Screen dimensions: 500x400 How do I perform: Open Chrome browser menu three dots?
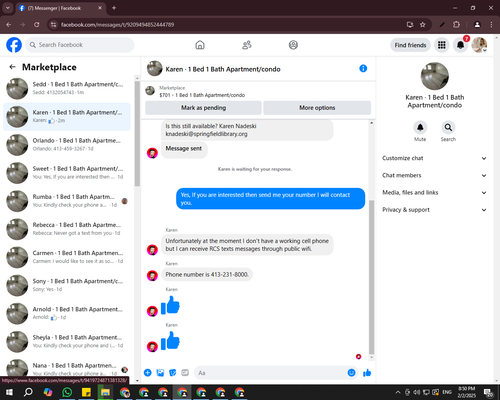pos(491,25)
